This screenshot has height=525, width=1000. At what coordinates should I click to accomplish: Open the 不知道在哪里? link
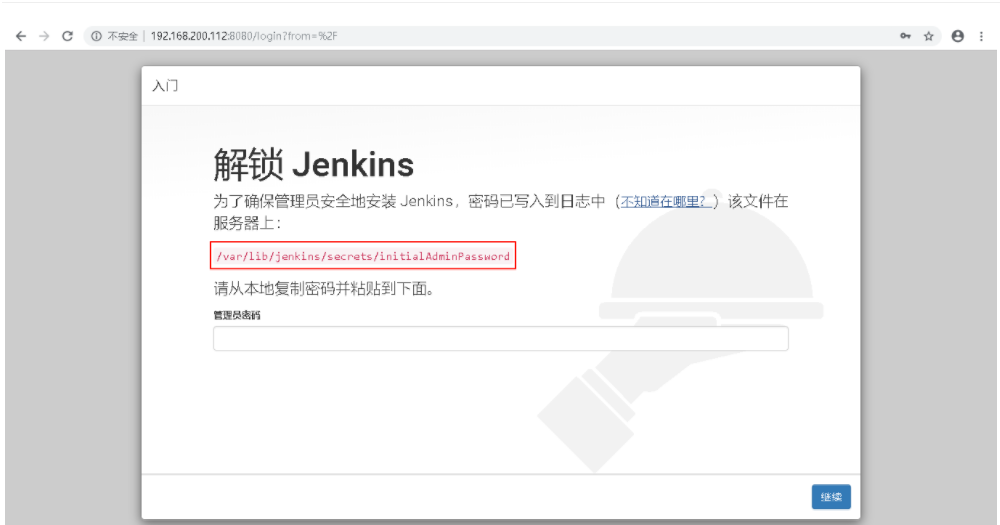[666, 202]
